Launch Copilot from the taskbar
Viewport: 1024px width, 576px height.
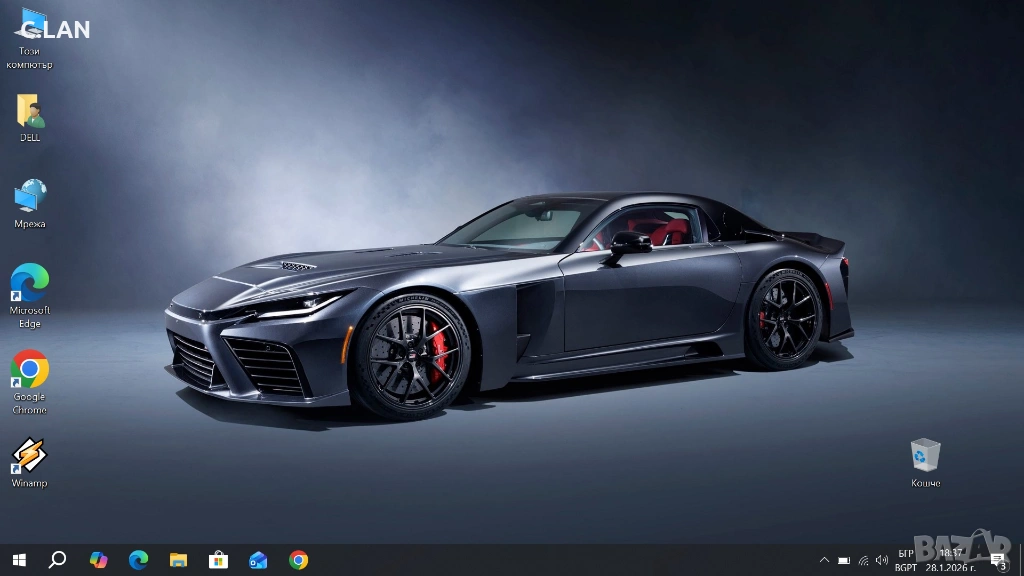[x=98, y=560]
